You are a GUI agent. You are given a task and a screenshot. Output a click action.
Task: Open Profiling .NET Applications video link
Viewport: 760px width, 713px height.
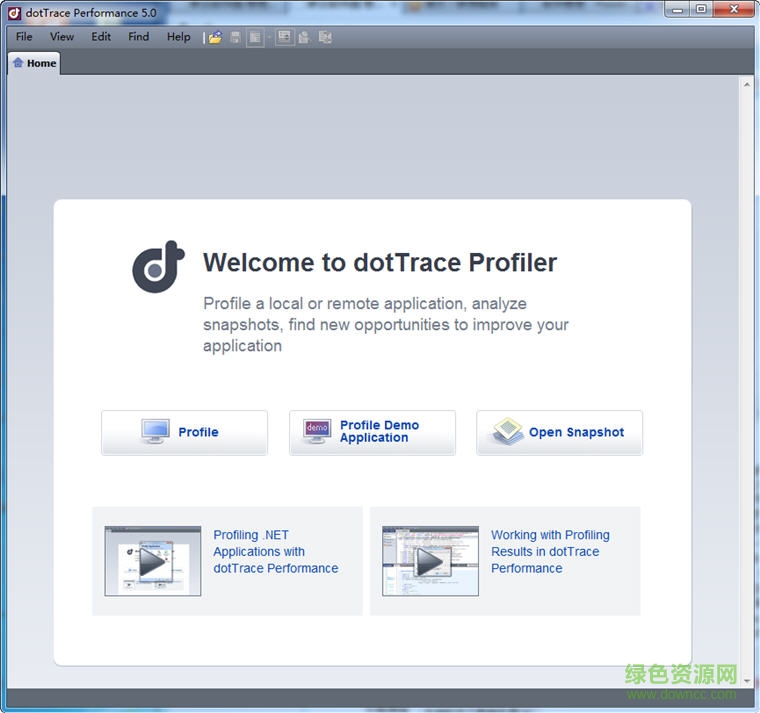(x=276, y=552)
